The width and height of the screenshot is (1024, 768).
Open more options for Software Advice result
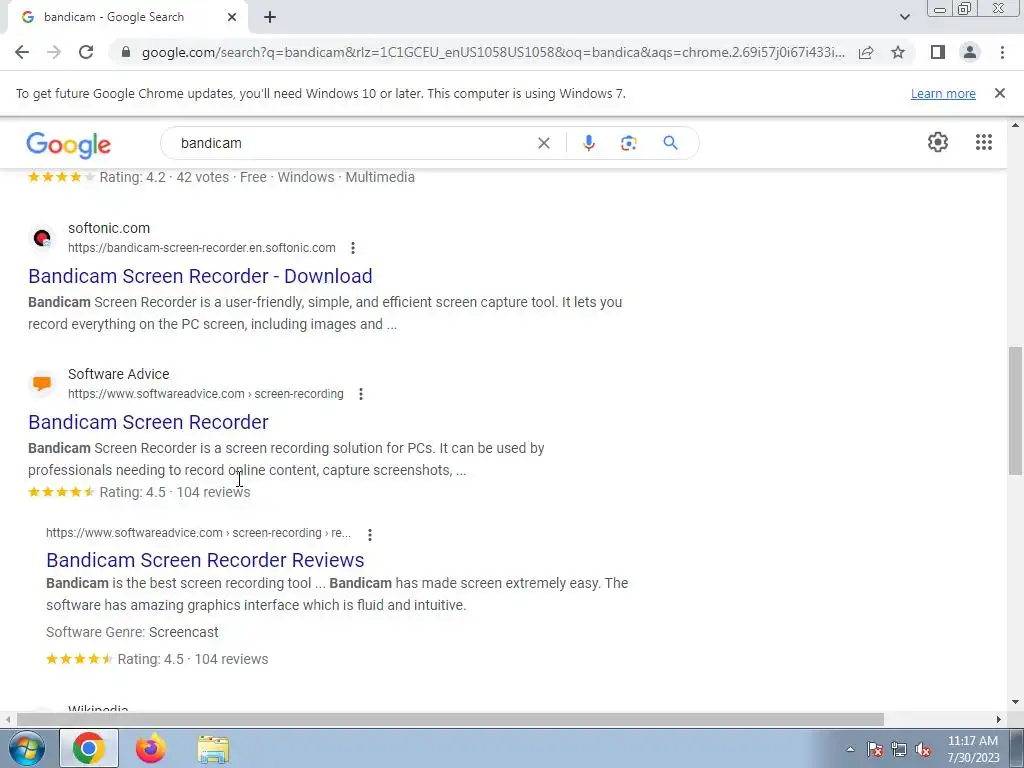pyautogui.click(x=360, y=394)
